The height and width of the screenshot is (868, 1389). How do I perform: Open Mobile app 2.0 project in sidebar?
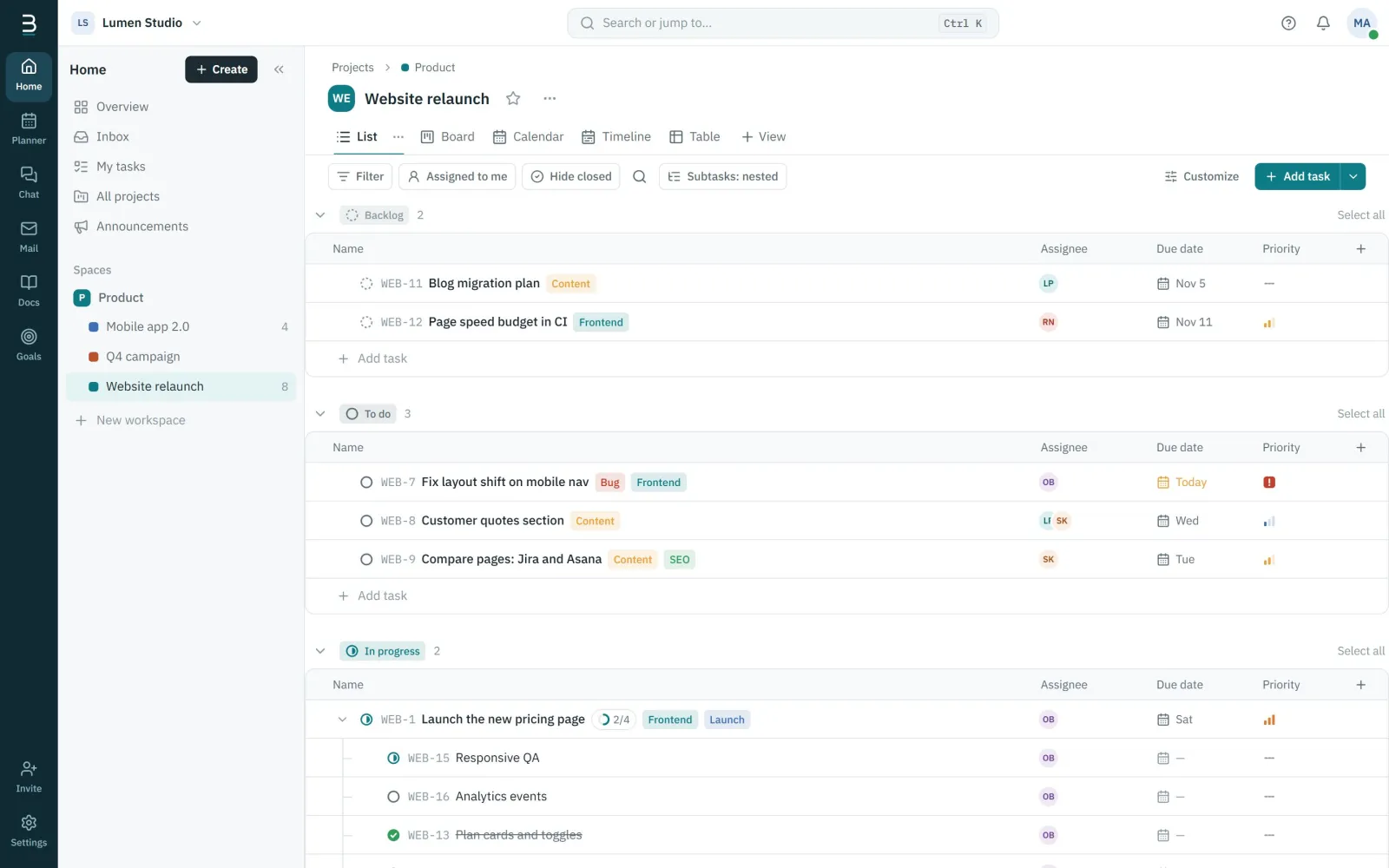pos(181,327)
